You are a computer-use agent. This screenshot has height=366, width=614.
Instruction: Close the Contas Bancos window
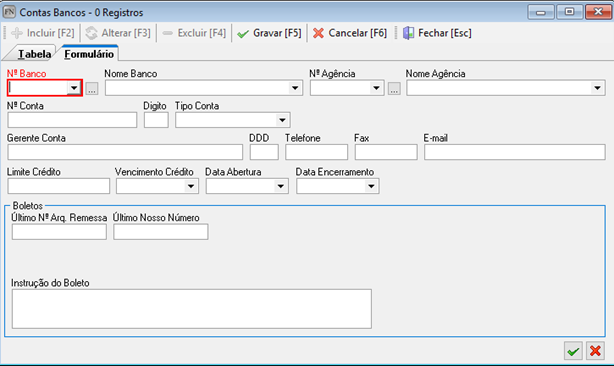coord(598,12)
